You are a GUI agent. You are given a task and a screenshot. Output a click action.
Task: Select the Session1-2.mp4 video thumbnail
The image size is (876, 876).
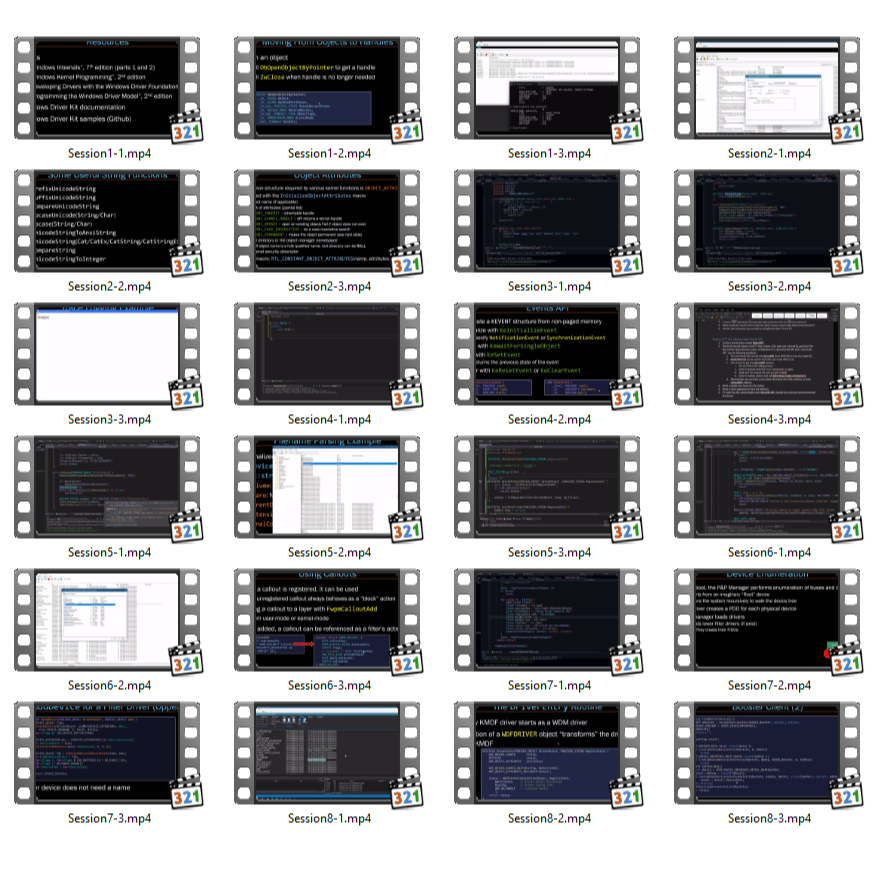click(327, 88)
